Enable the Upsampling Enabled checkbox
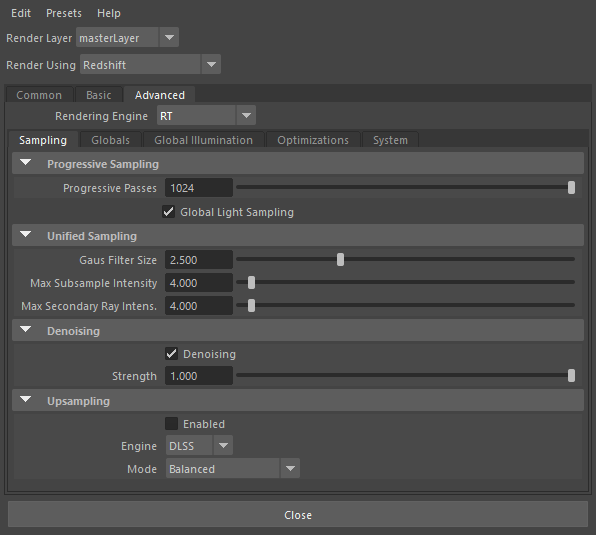The image size is (596, 535). pos(171,424)
